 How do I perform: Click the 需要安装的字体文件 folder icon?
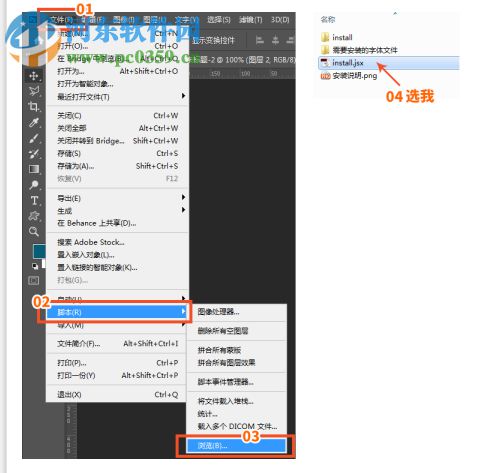coord(325,50)
